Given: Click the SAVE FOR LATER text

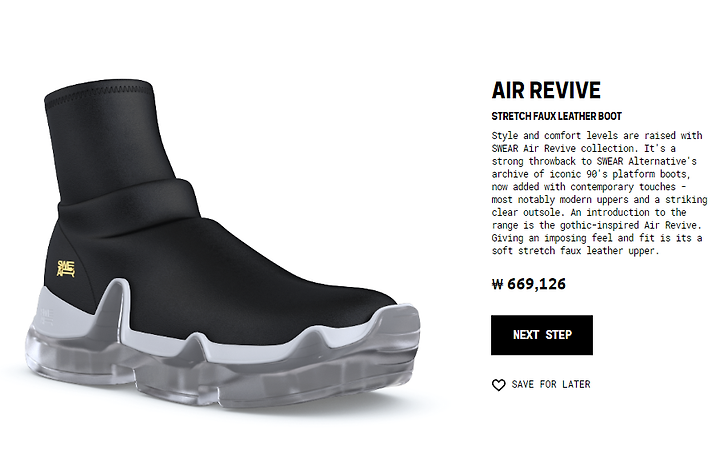Looking at the screenshot, I should click(551, 384).
